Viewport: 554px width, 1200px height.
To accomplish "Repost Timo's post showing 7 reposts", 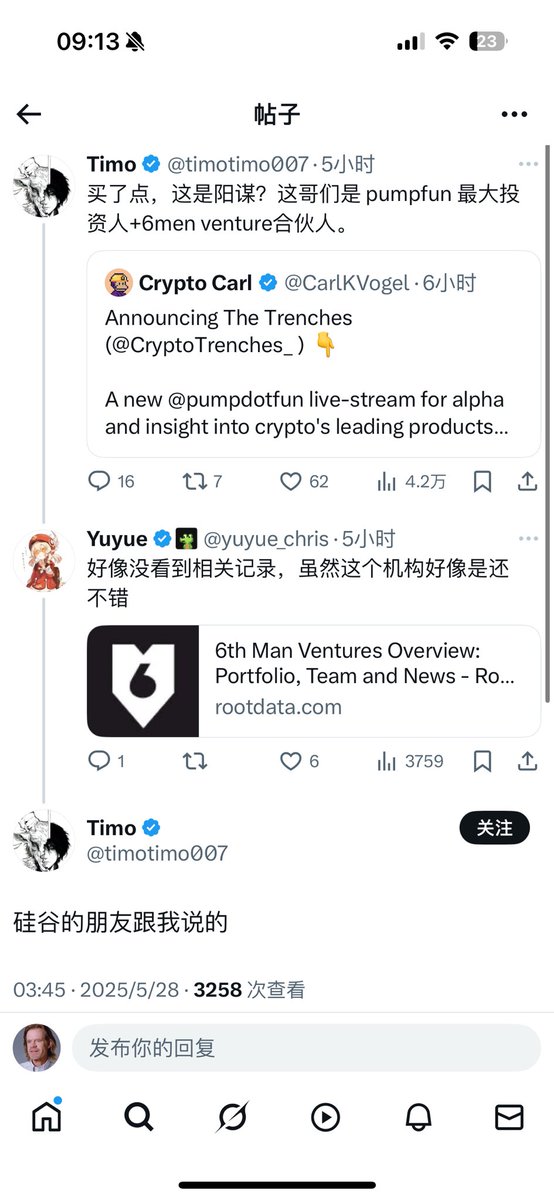I will click(x=201, y=482).
